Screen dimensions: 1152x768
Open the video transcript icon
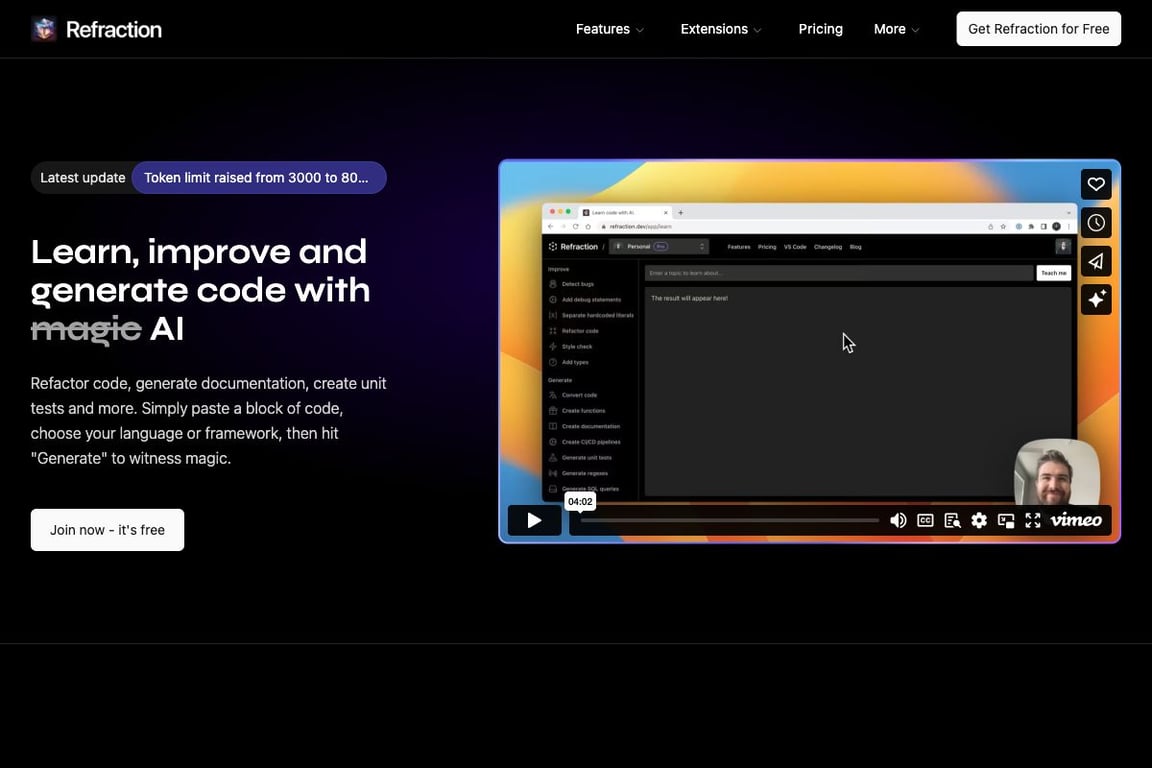tap(952, 520)
